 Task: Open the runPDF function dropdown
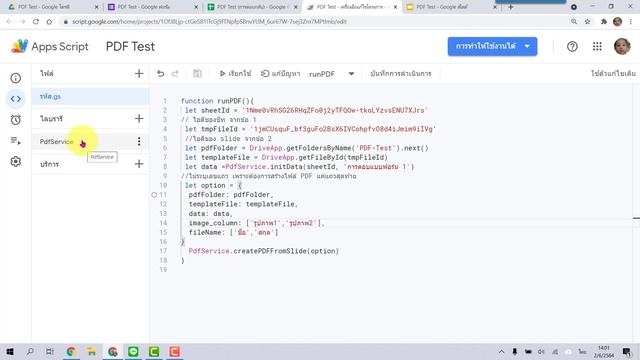pos(331,74)
